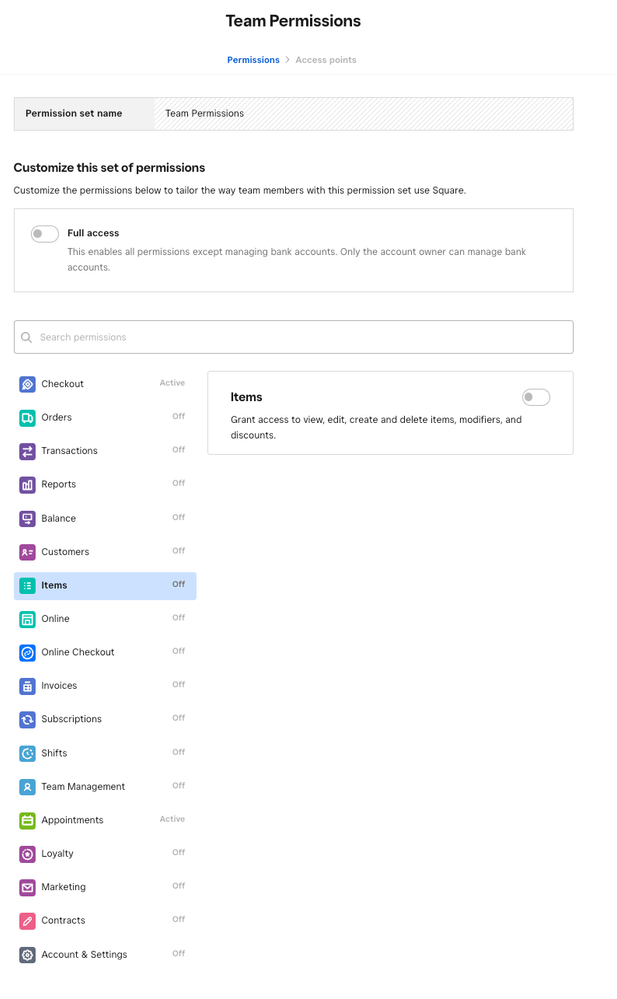Open Reports via its chart icon
Viewport: 617px width, 999px height.
point(26,484)
